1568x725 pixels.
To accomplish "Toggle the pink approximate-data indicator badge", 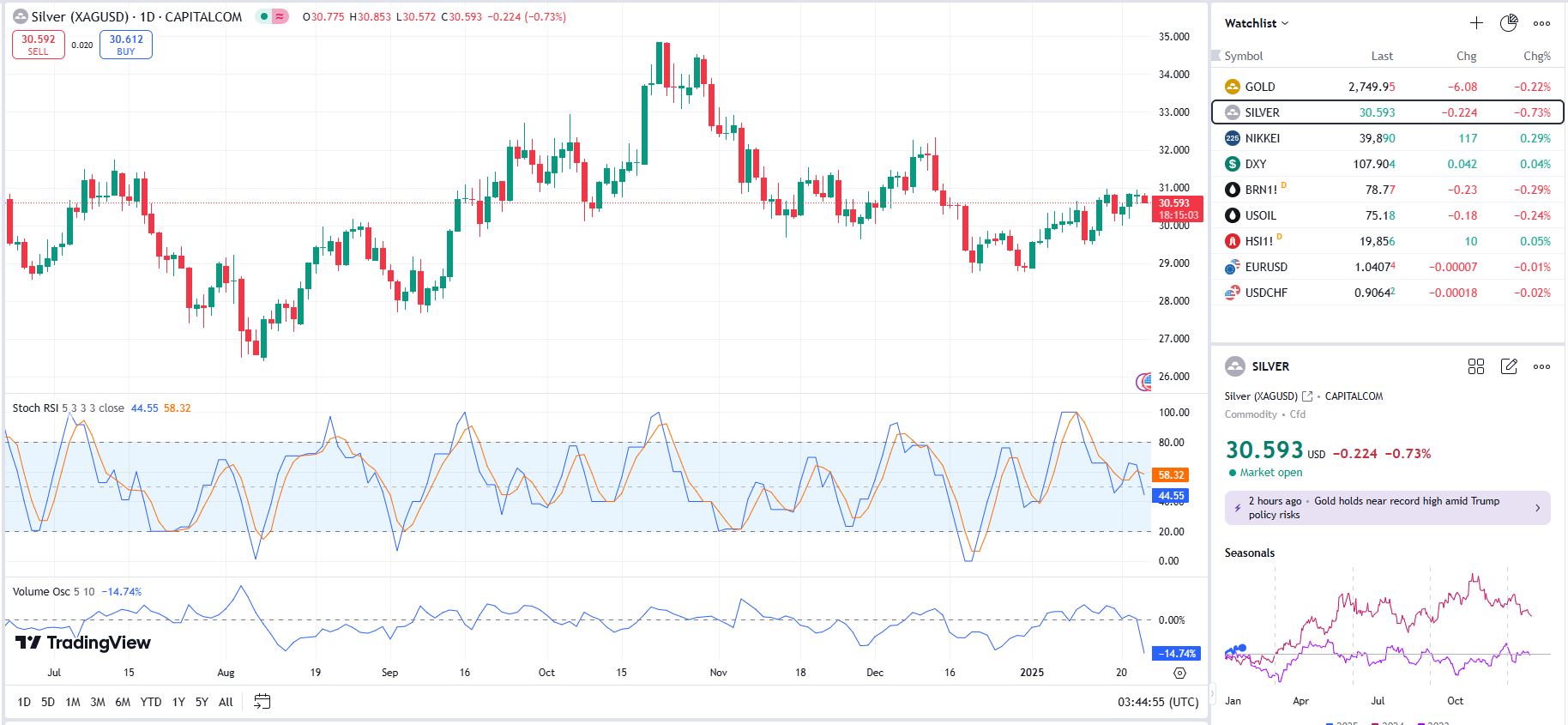I will [280, 16].
